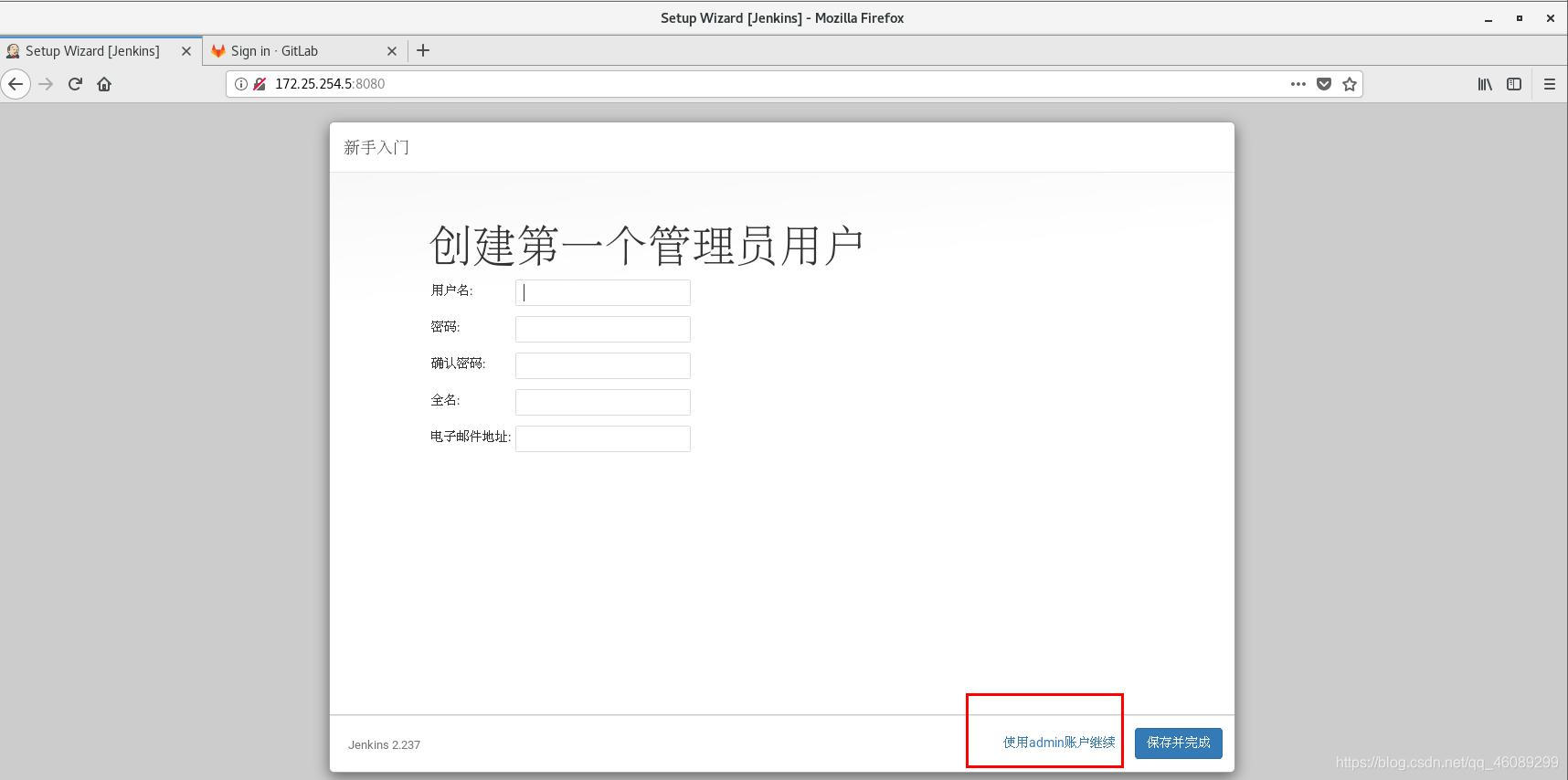
Task: Click the 新手入门 header text
Action: click(376, 147)
